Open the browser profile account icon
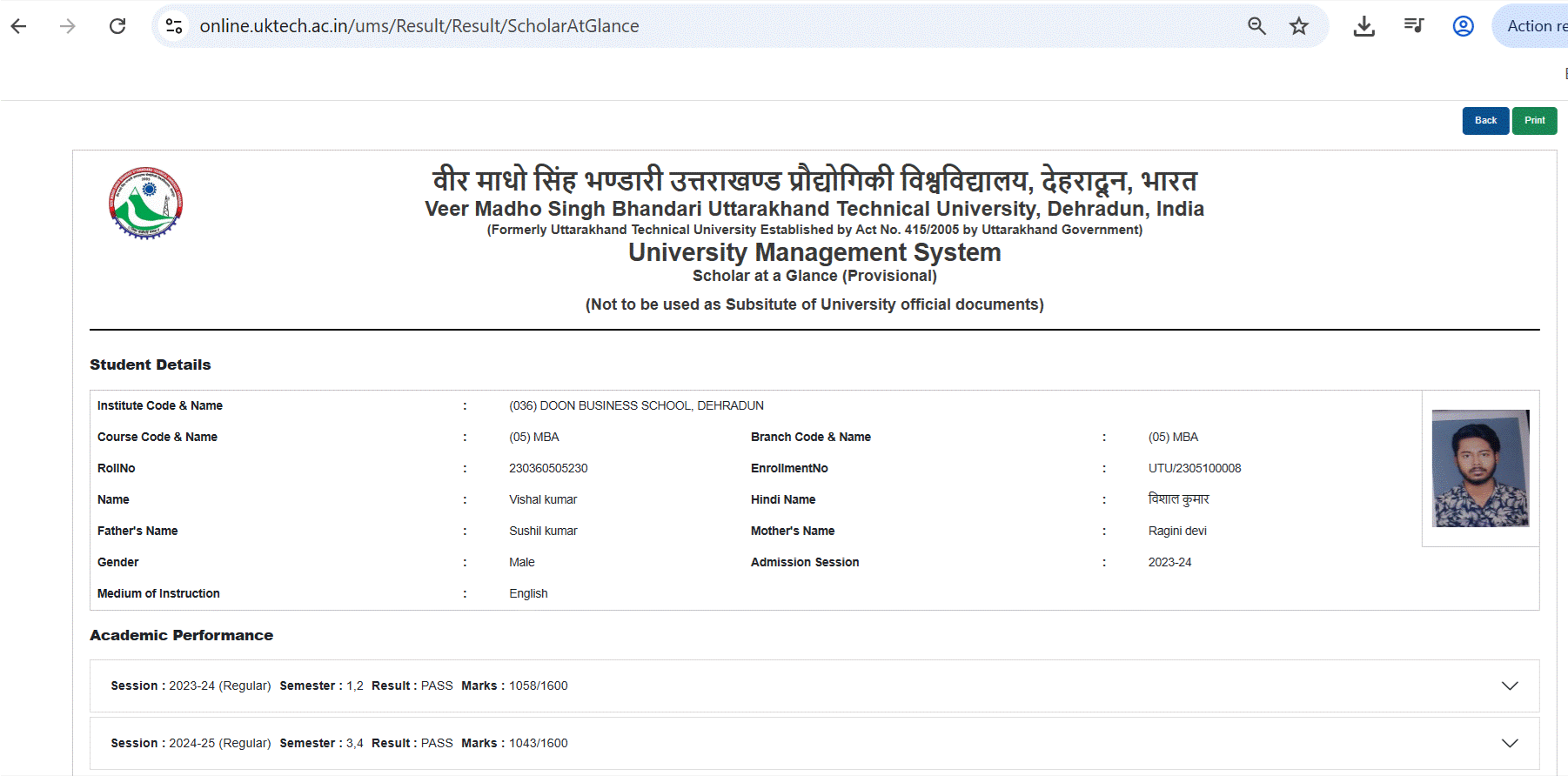The height and width of the screenshot is (776, 1568). coord(1464,26)
